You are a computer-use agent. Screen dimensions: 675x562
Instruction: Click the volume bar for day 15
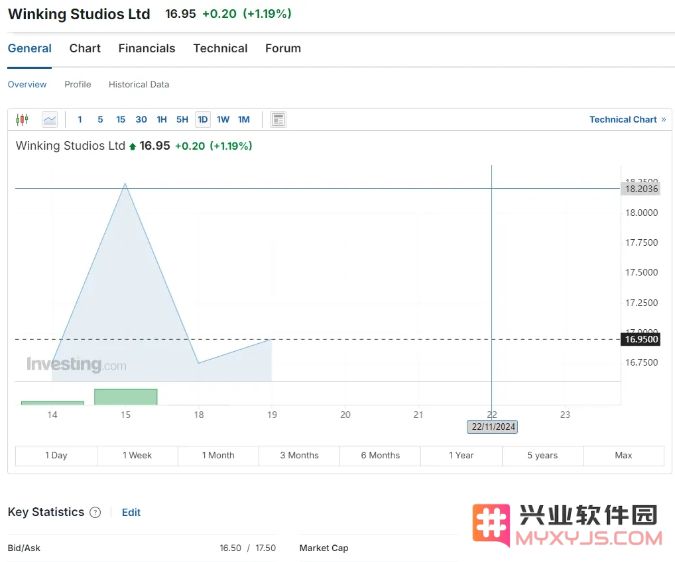point(126,397)
